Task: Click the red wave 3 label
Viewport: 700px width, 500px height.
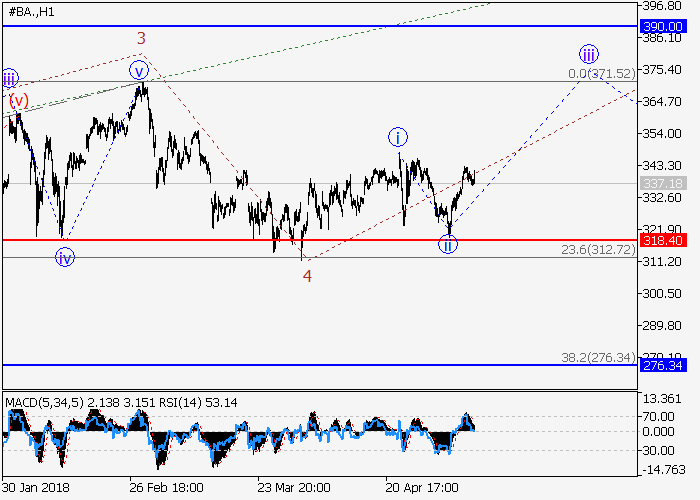Action: 142,39
